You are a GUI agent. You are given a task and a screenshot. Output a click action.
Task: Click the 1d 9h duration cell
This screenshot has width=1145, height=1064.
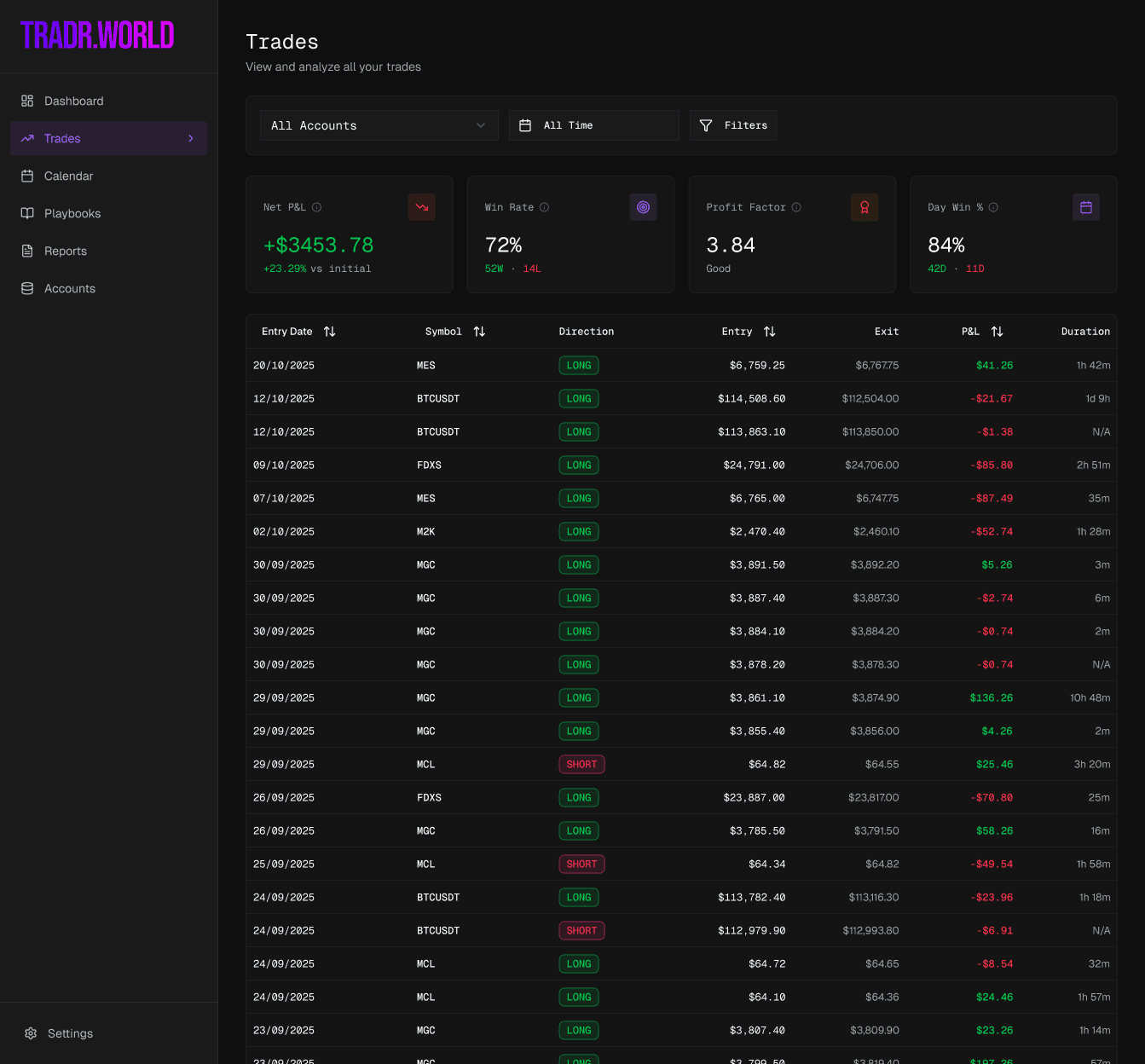coord(1098,398)
